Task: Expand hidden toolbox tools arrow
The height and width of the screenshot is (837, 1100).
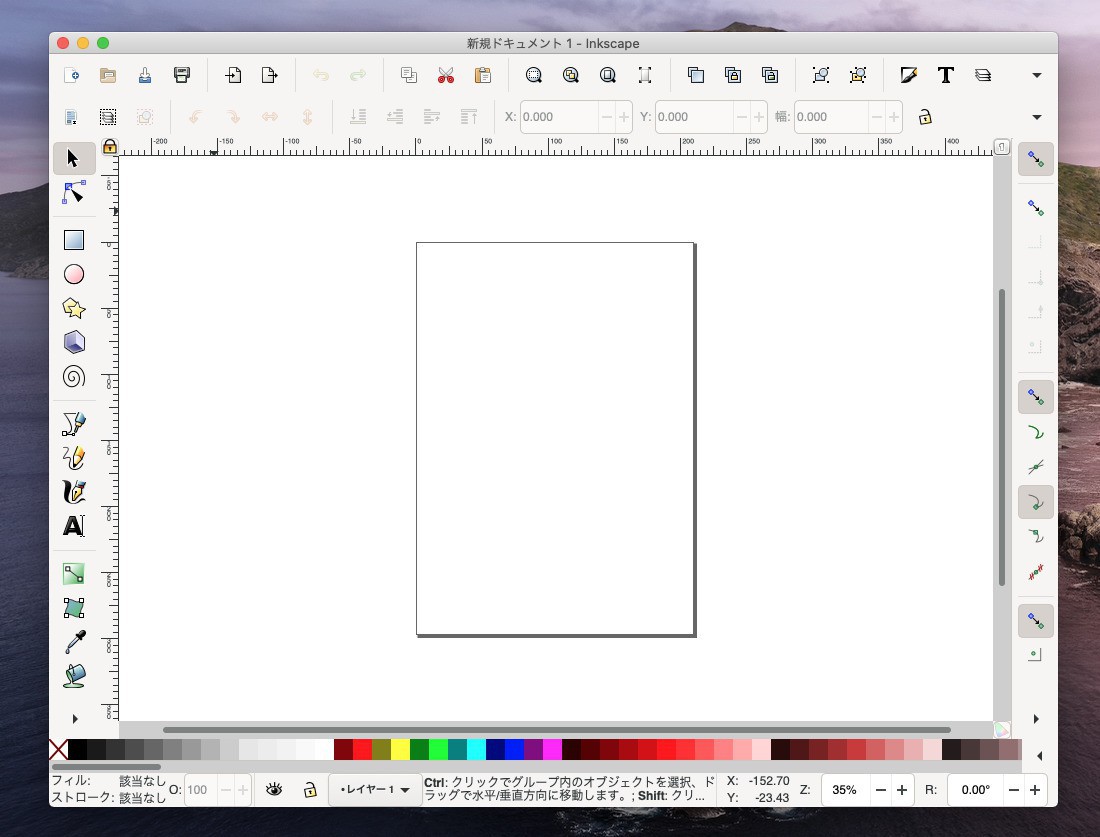Action: (x=74, y=718)
